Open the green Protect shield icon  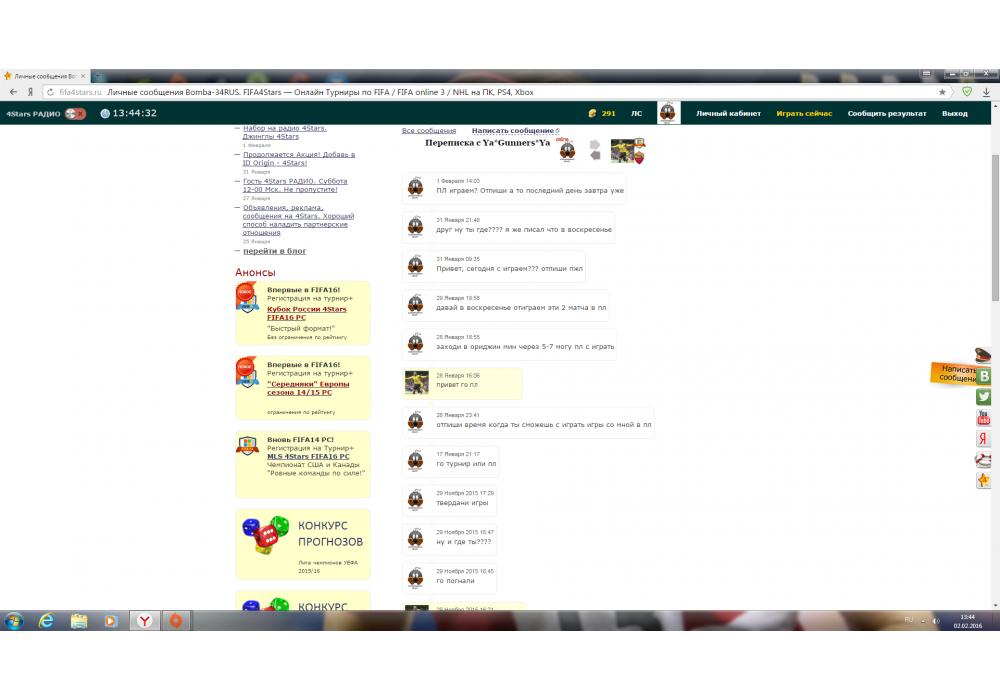[x=967, y=92]
